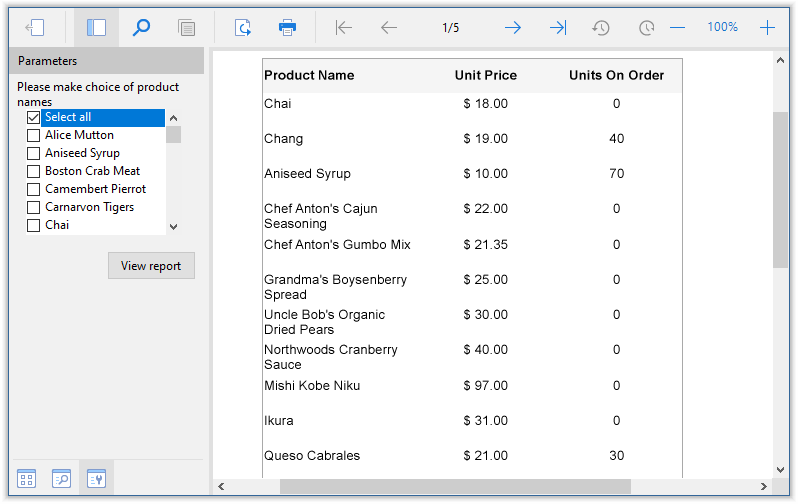Check the Boston Crab Meat checkbox

point(34,171)
